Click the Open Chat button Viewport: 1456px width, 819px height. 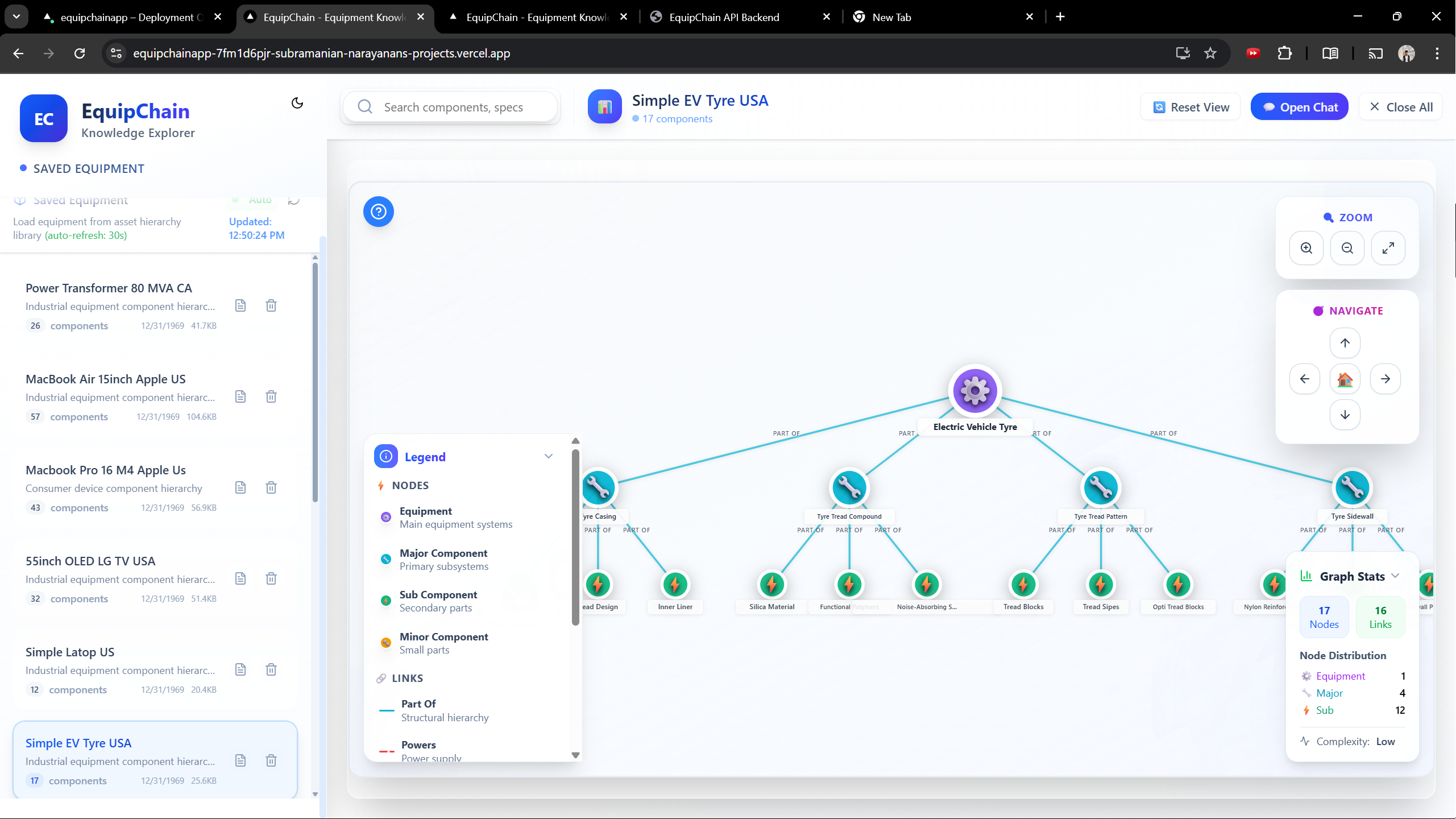click(1300, 107)
